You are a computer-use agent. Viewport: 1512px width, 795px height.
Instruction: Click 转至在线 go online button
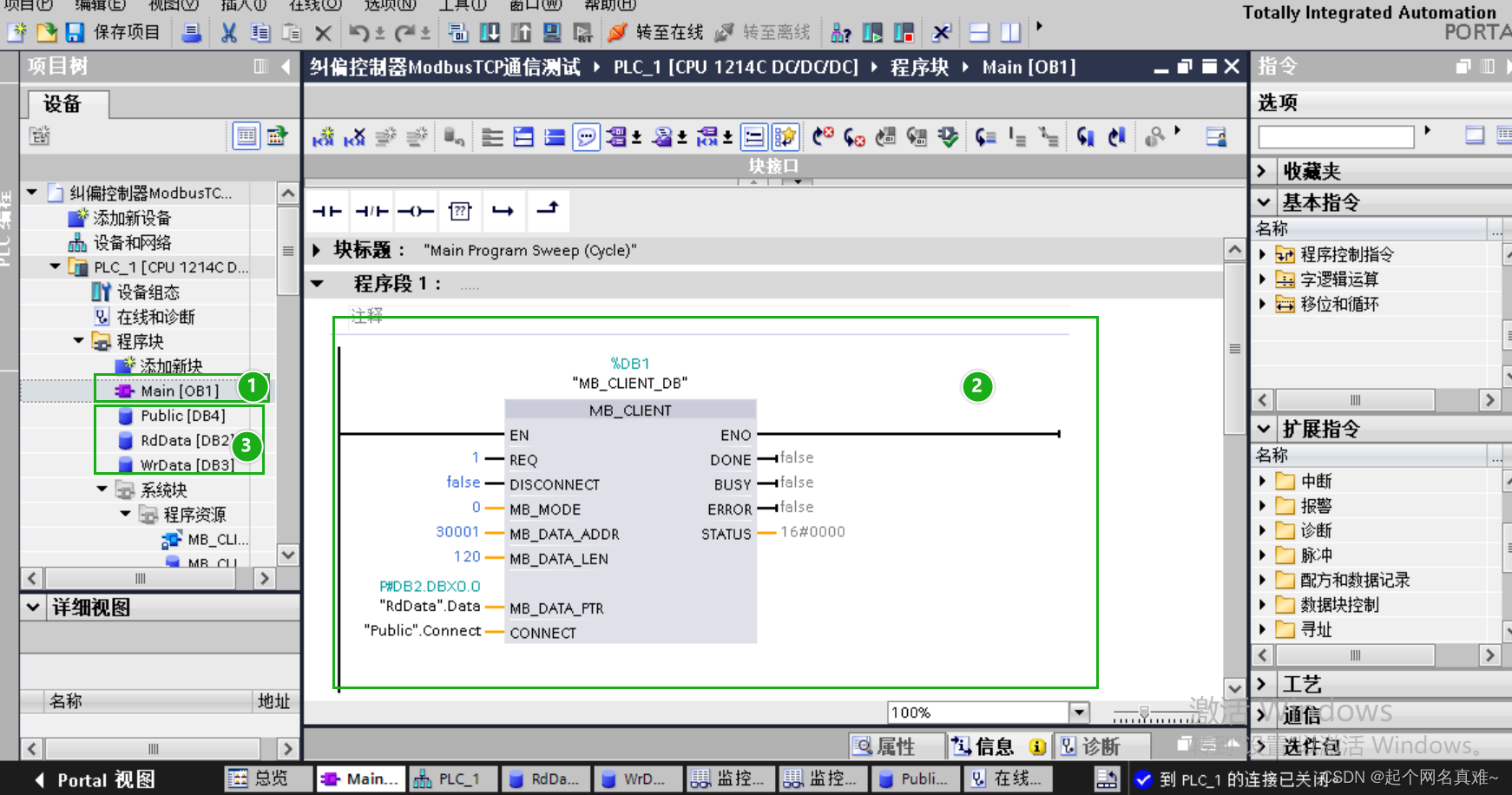(x=655, y=33)
